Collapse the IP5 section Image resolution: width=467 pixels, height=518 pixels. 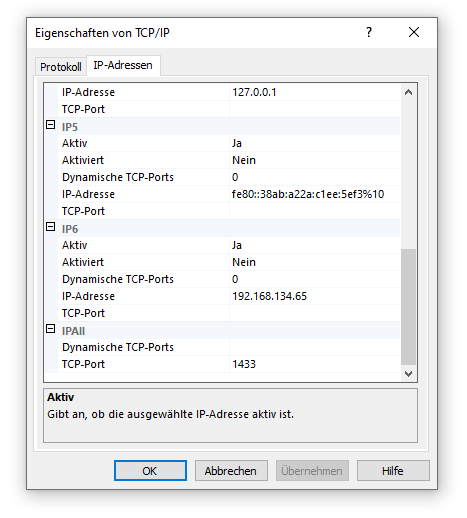(50, 125)
